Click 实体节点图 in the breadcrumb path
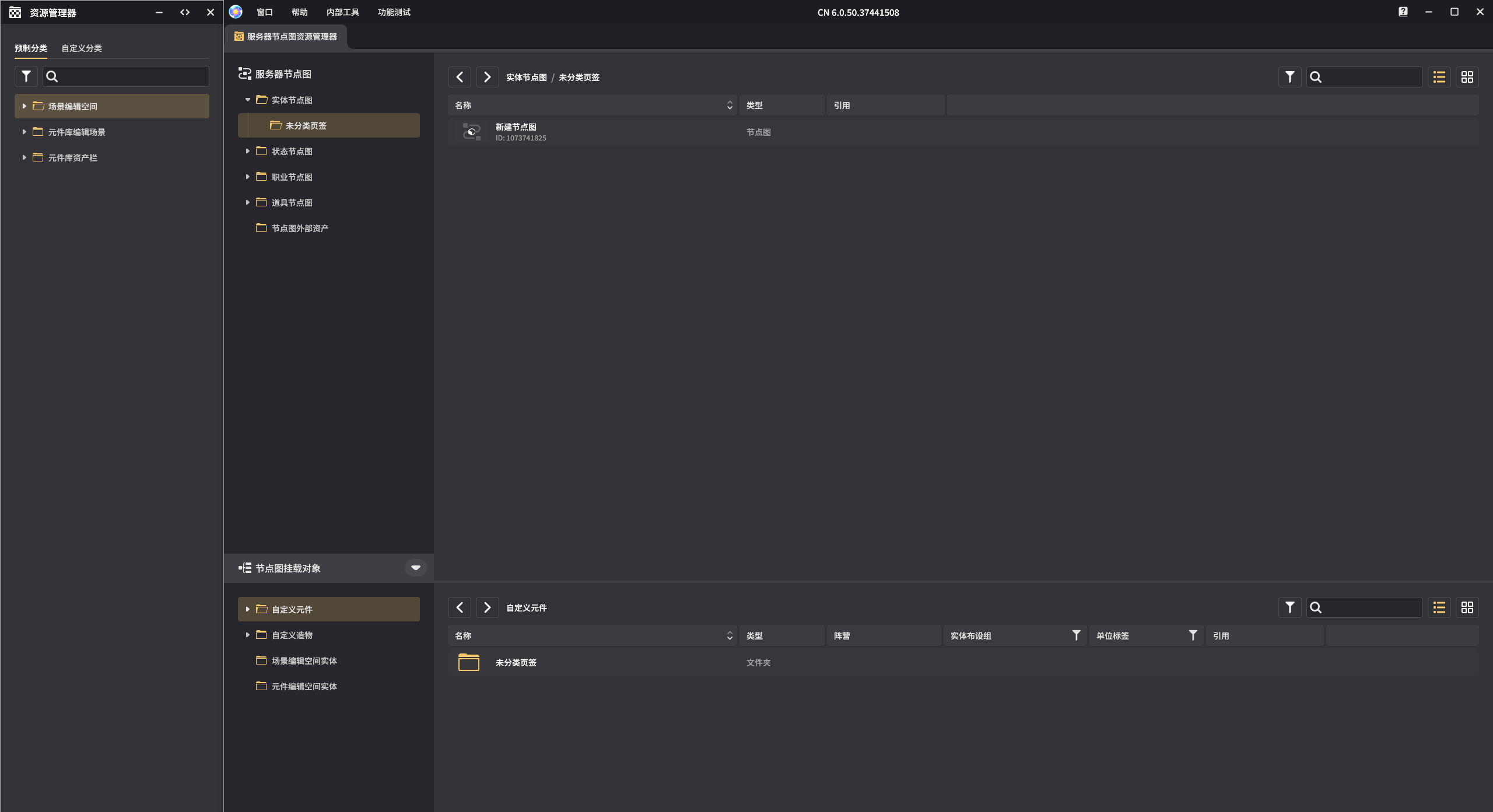This screenshot has height=812, width=1493. (526, 78)
